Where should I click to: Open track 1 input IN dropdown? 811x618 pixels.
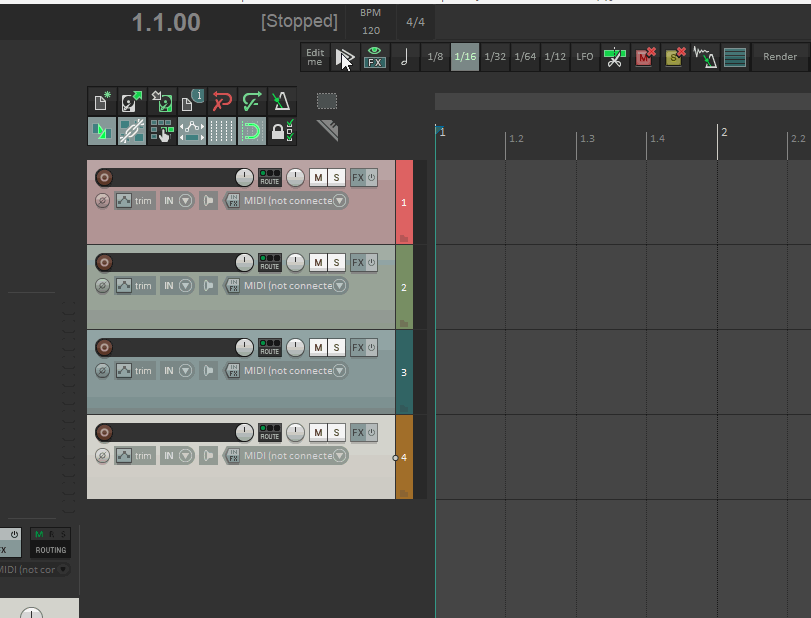click(x=176, y=201)
